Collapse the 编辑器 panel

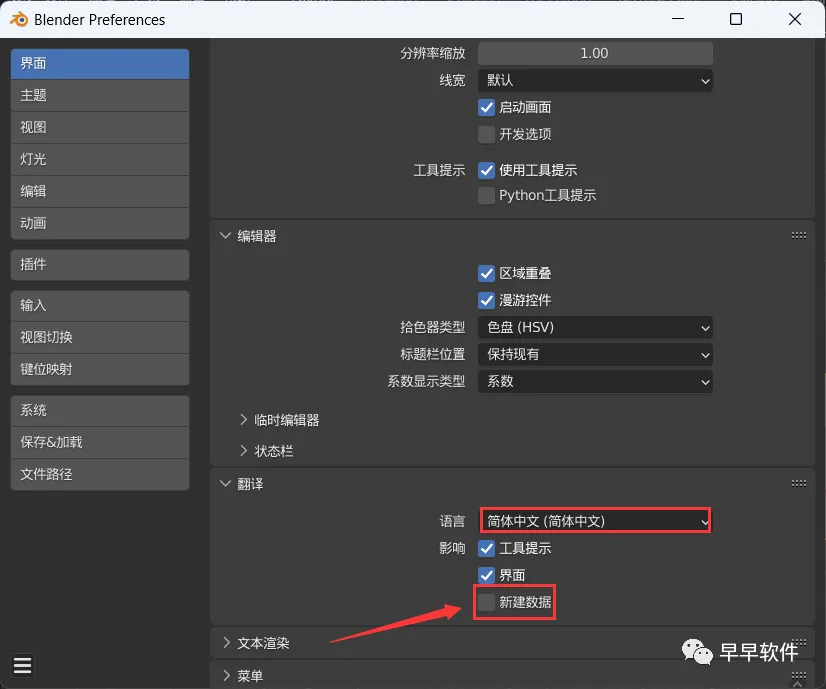pyautogui.click(x=225, y=235)
